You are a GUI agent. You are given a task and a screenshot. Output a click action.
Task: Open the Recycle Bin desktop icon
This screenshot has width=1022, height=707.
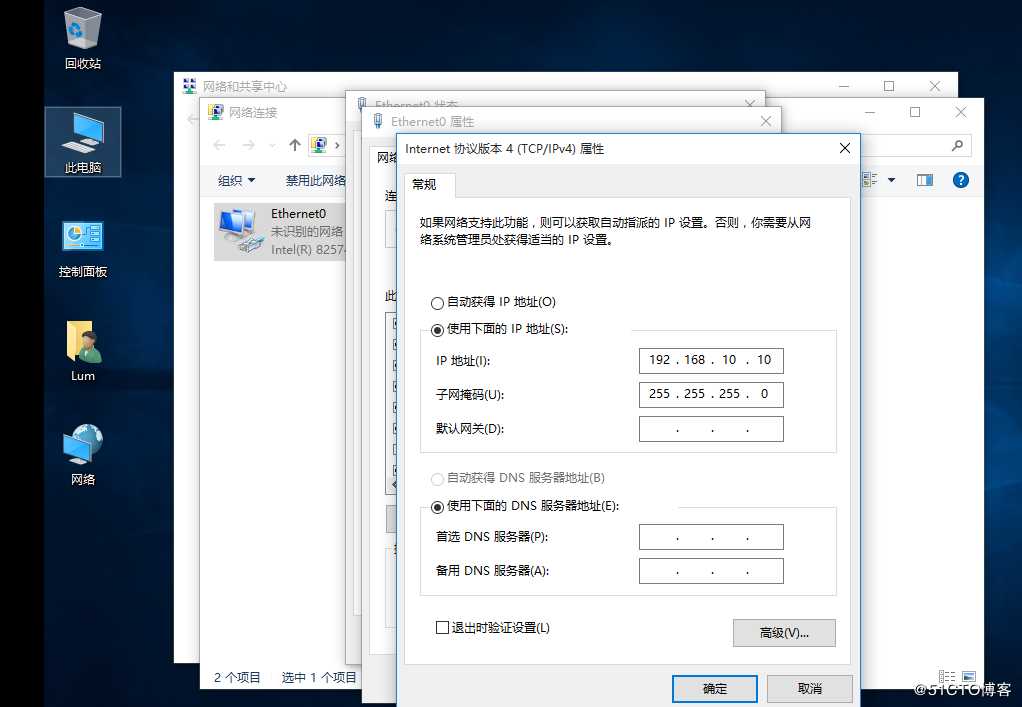point(82,38)
